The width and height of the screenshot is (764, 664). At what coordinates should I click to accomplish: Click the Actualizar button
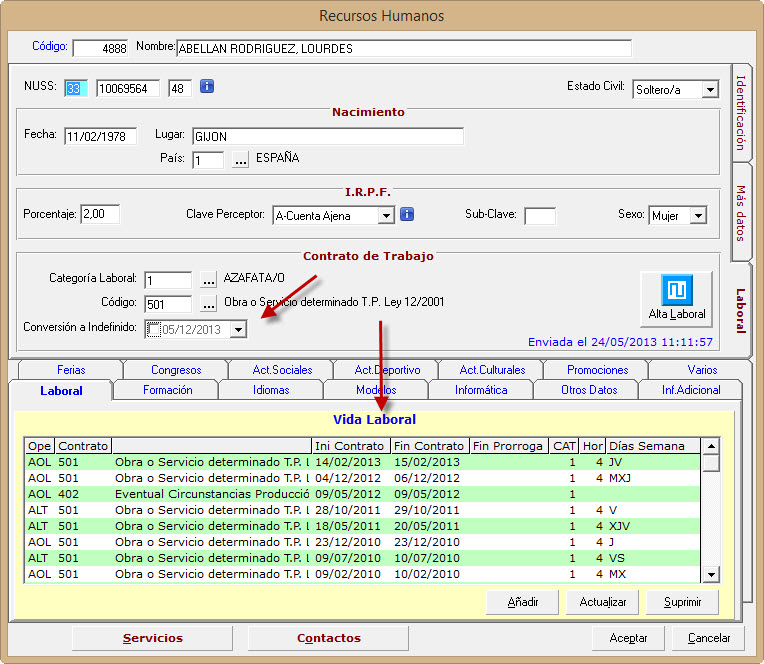click(602, 602)
